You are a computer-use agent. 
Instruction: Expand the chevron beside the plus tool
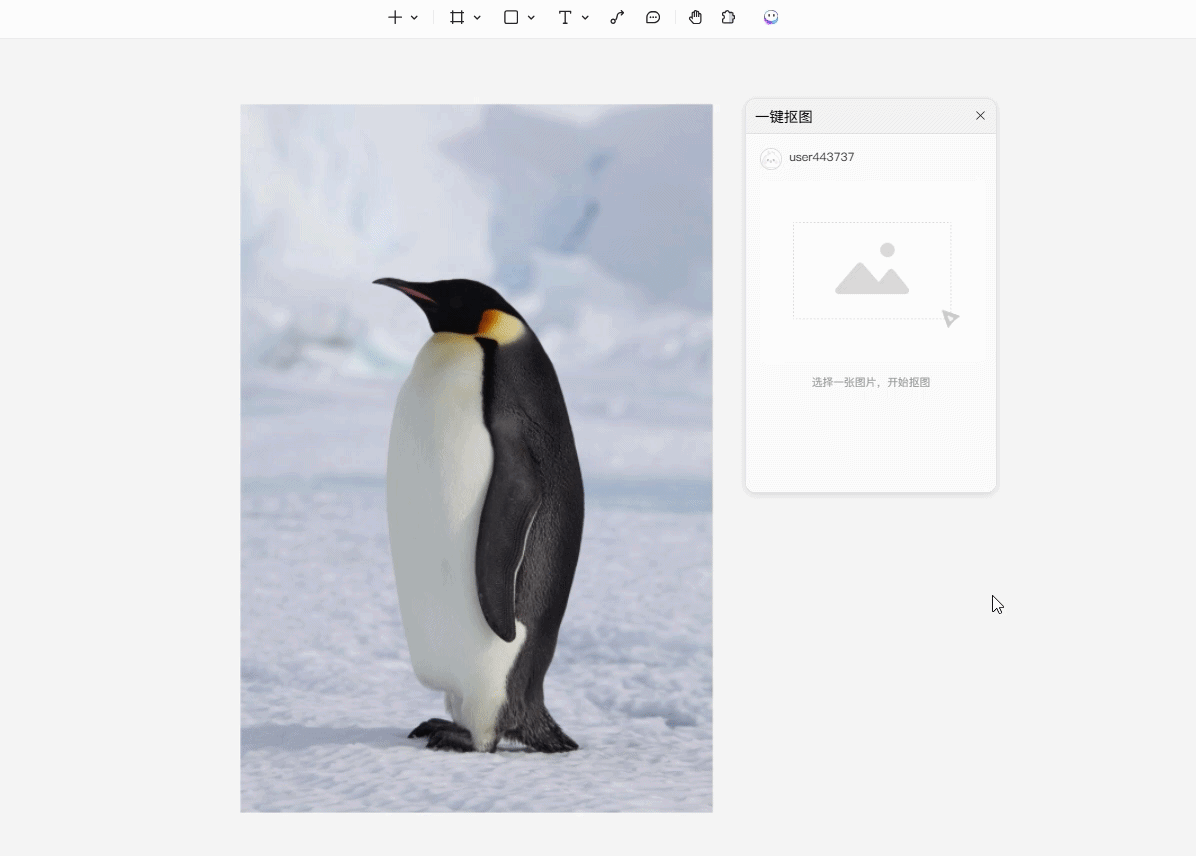[414, 18]
